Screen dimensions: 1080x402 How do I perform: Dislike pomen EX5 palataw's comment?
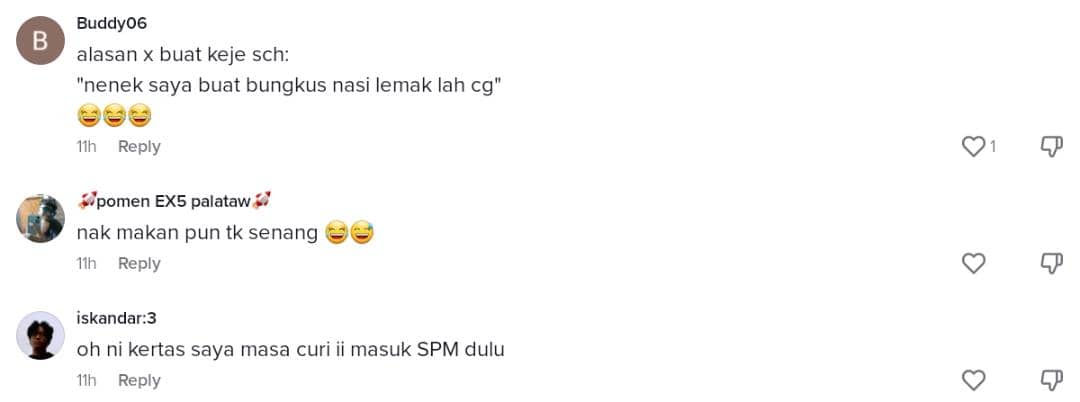pyautogui.click(x=1051, y=263)
